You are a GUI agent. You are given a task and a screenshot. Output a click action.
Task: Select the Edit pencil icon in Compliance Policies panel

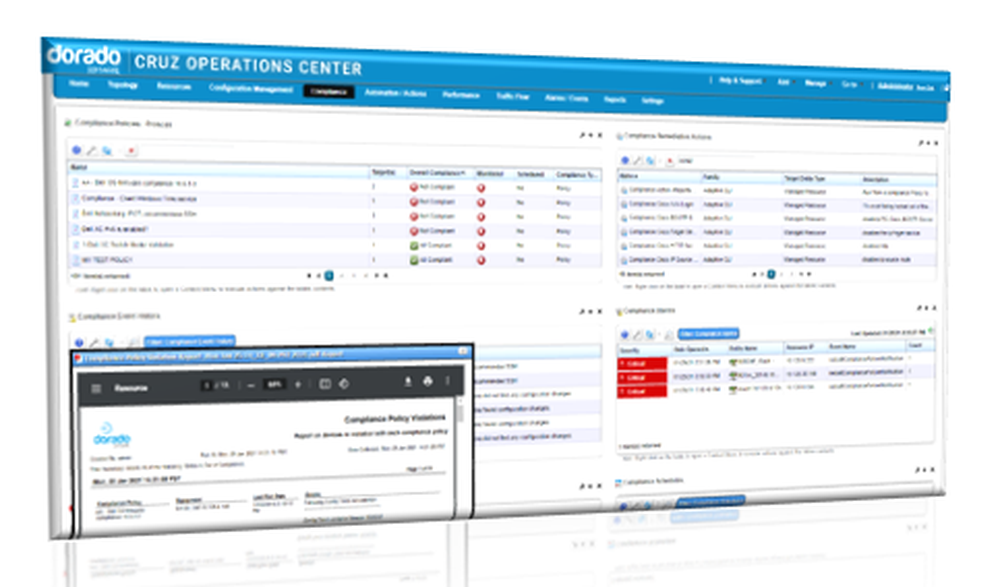click(x=91, y=150)
